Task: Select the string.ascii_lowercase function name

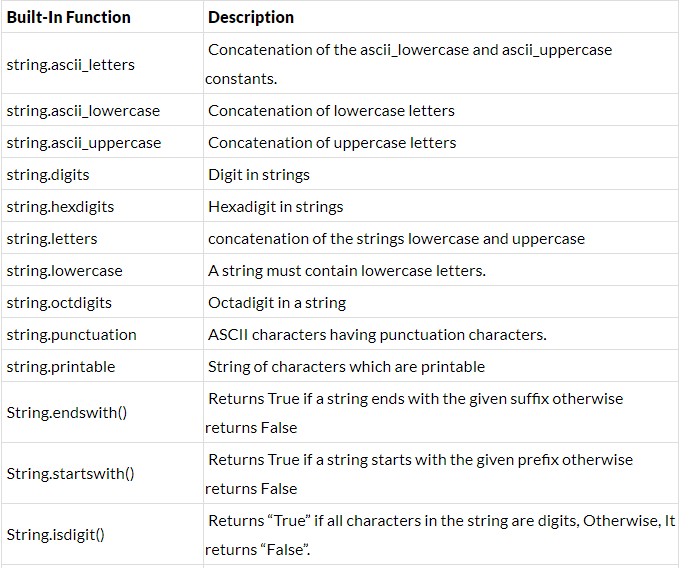Action: (83, 111)
